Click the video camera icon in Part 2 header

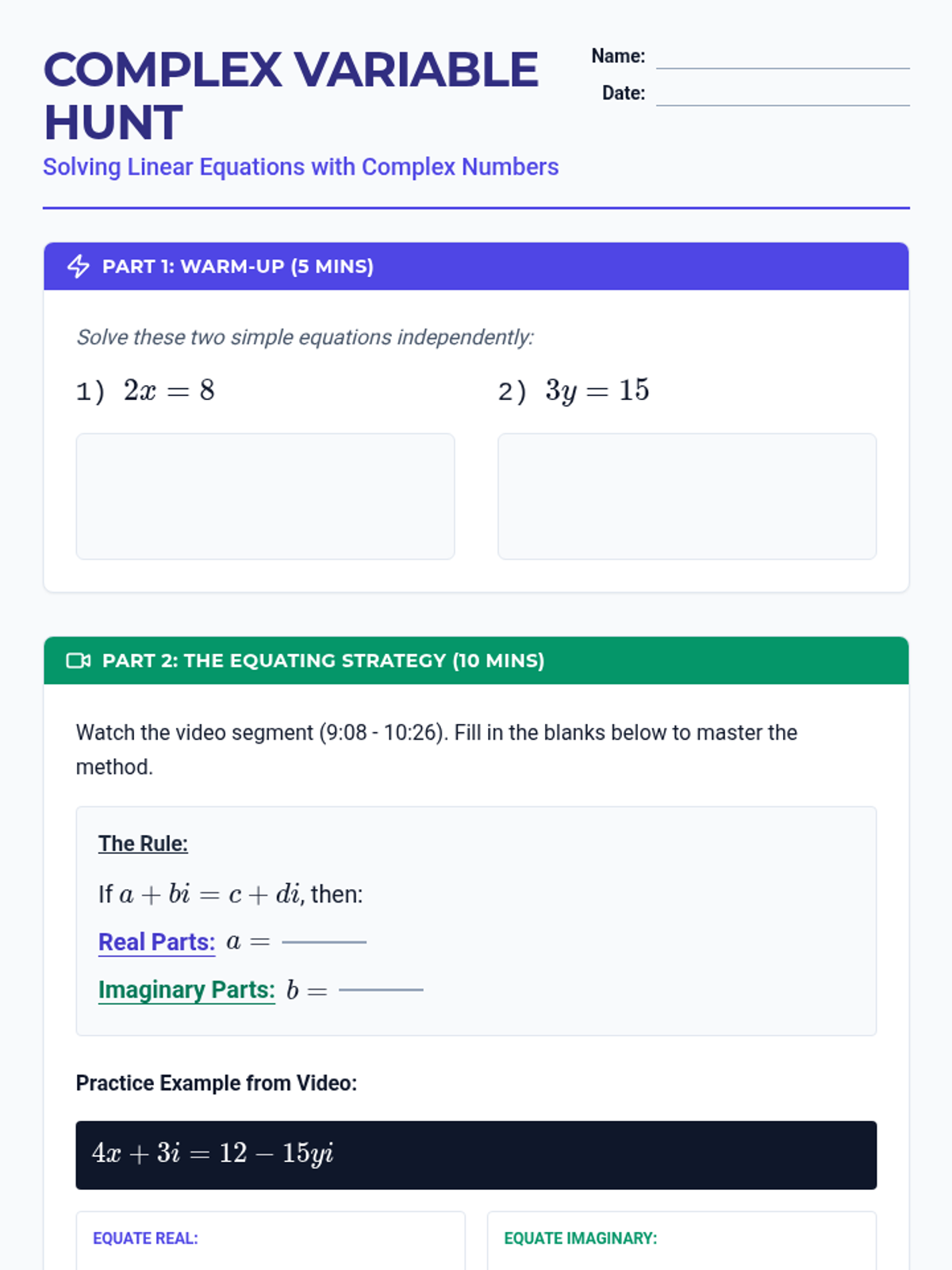(x=78, y=660)
